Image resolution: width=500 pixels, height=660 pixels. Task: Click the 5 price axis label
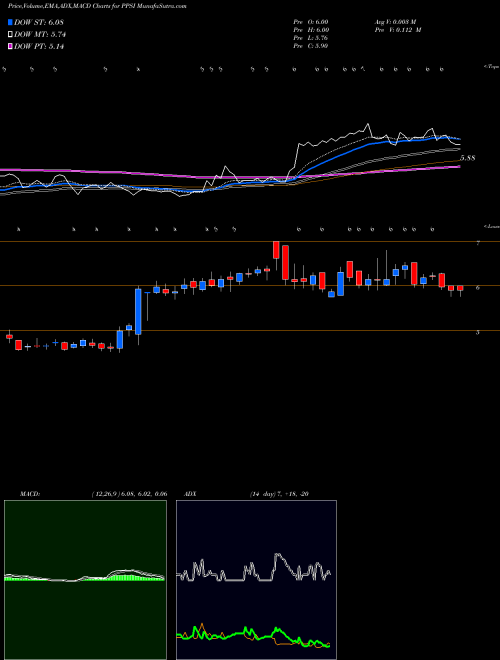pyautogui.click(x=478, y=333)
